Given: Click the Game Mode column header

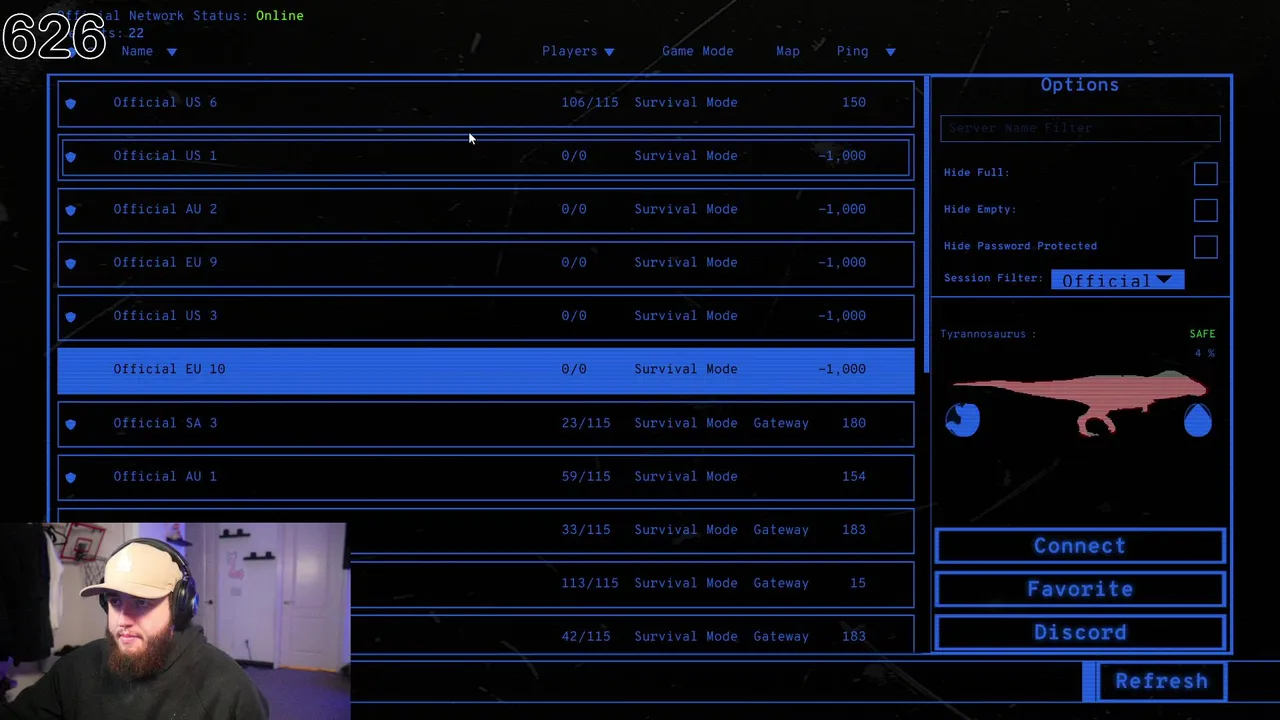Looking at the screenshot, I should click(x=697, y=51).
